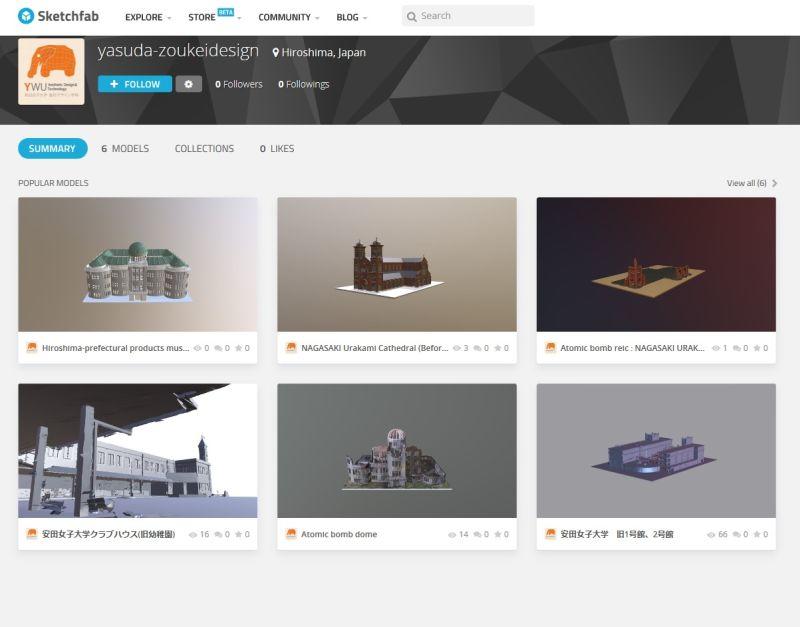This screenshot has width=800, height=627.
Task: Click author icon on 旧1号館、2号館 card
Action: [x=550, y=534]
